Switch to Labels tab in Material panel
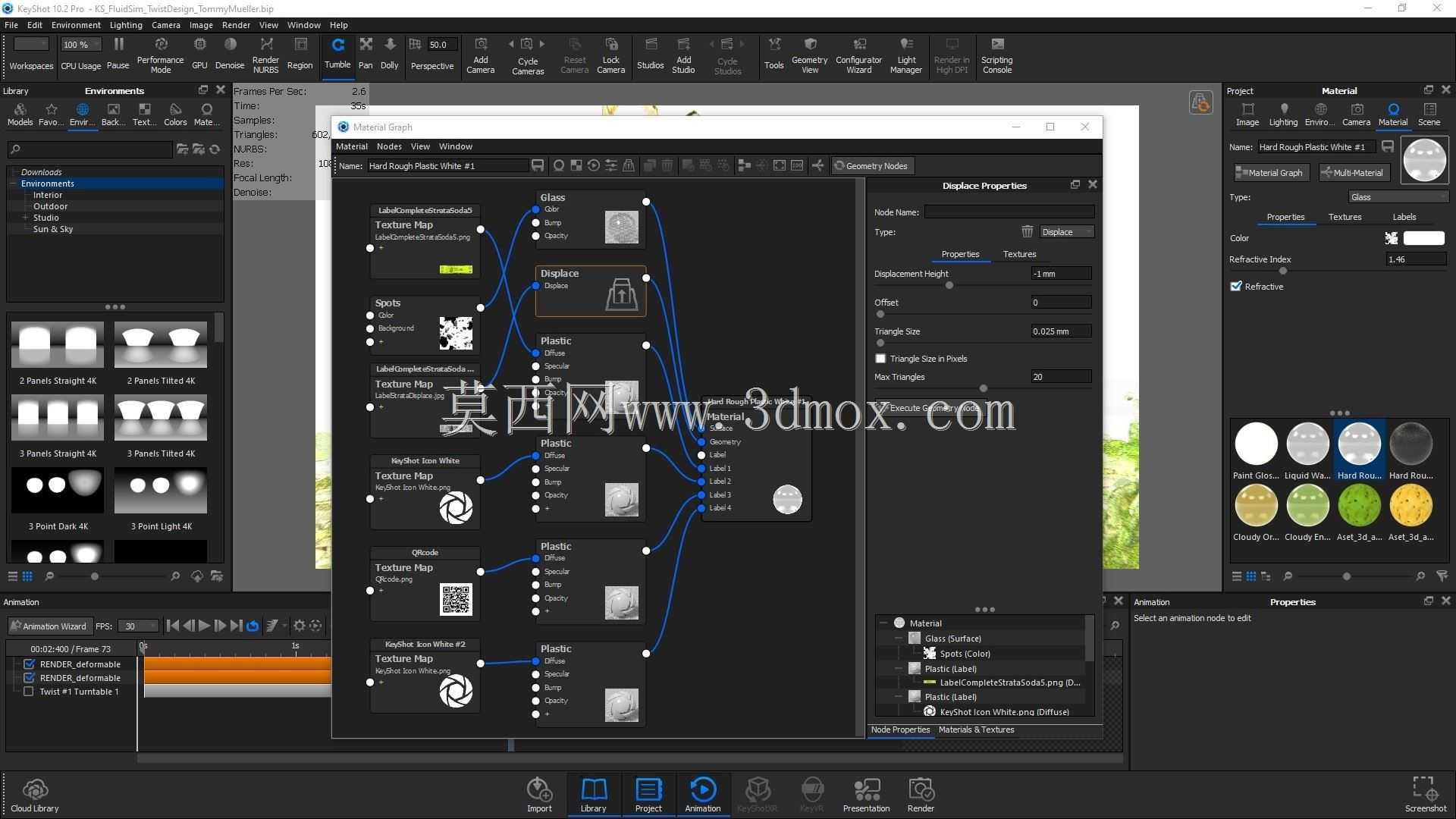The width and height of the screenshot is (1456, 819). point(1404,217)
